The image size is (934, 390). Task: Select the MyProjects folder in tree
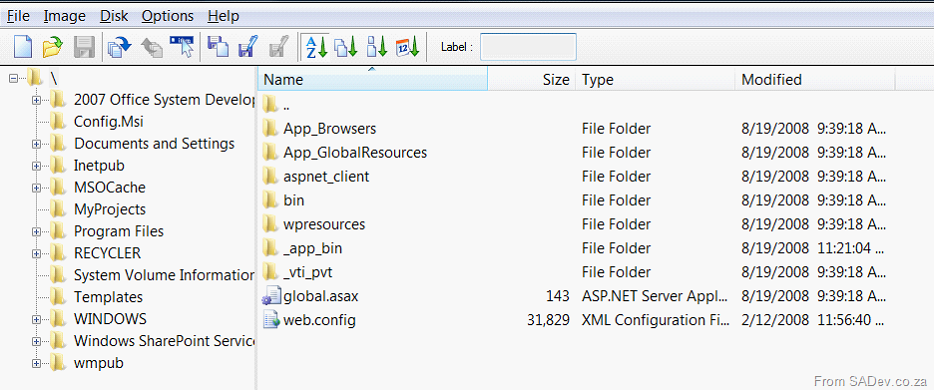click(110, 210)
